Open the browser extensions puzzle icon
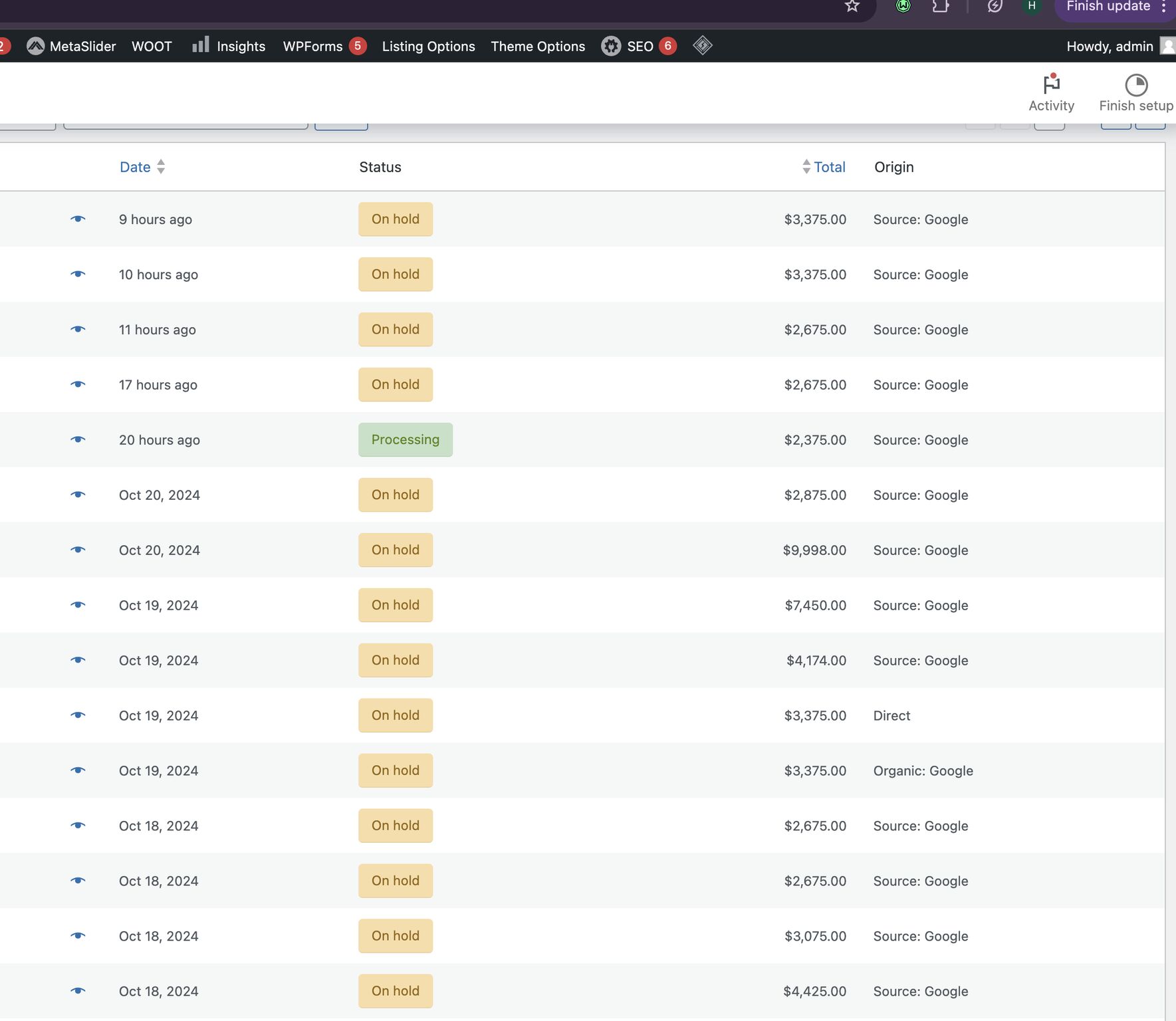 tap(941, 7)
